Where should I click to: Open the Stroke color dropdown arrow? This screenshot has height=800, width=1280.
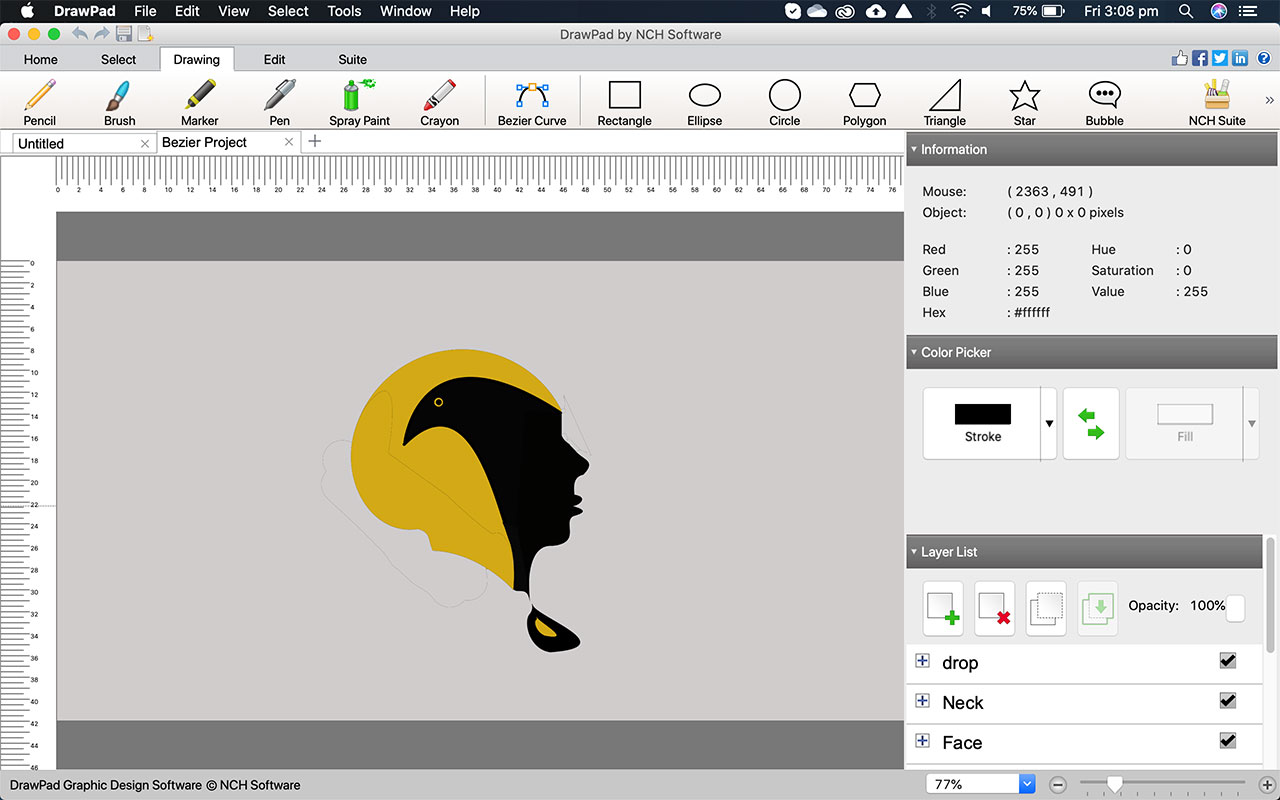pos(1049,424)
